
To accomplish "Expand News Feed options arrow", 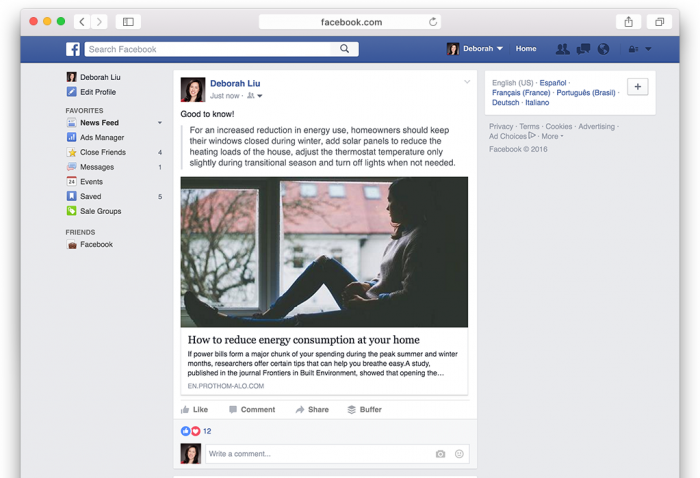I will pos(159,123).
